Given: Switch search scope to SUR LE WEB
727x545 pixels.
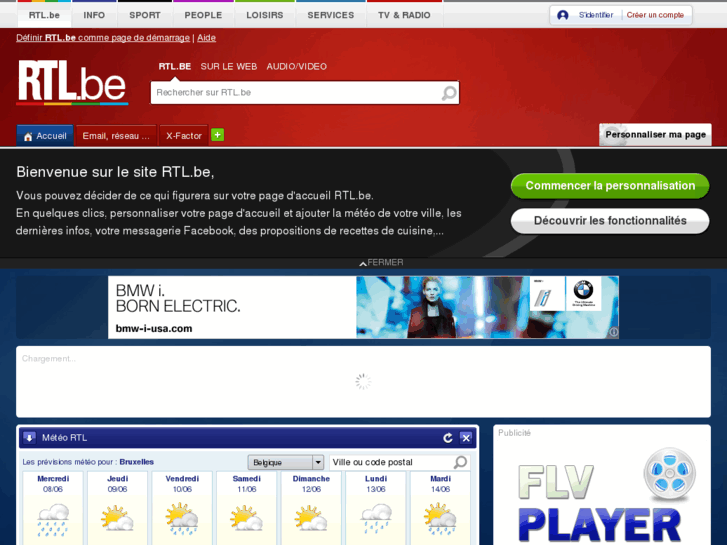Looking at the screenshot, I should [x=229, y=67].
